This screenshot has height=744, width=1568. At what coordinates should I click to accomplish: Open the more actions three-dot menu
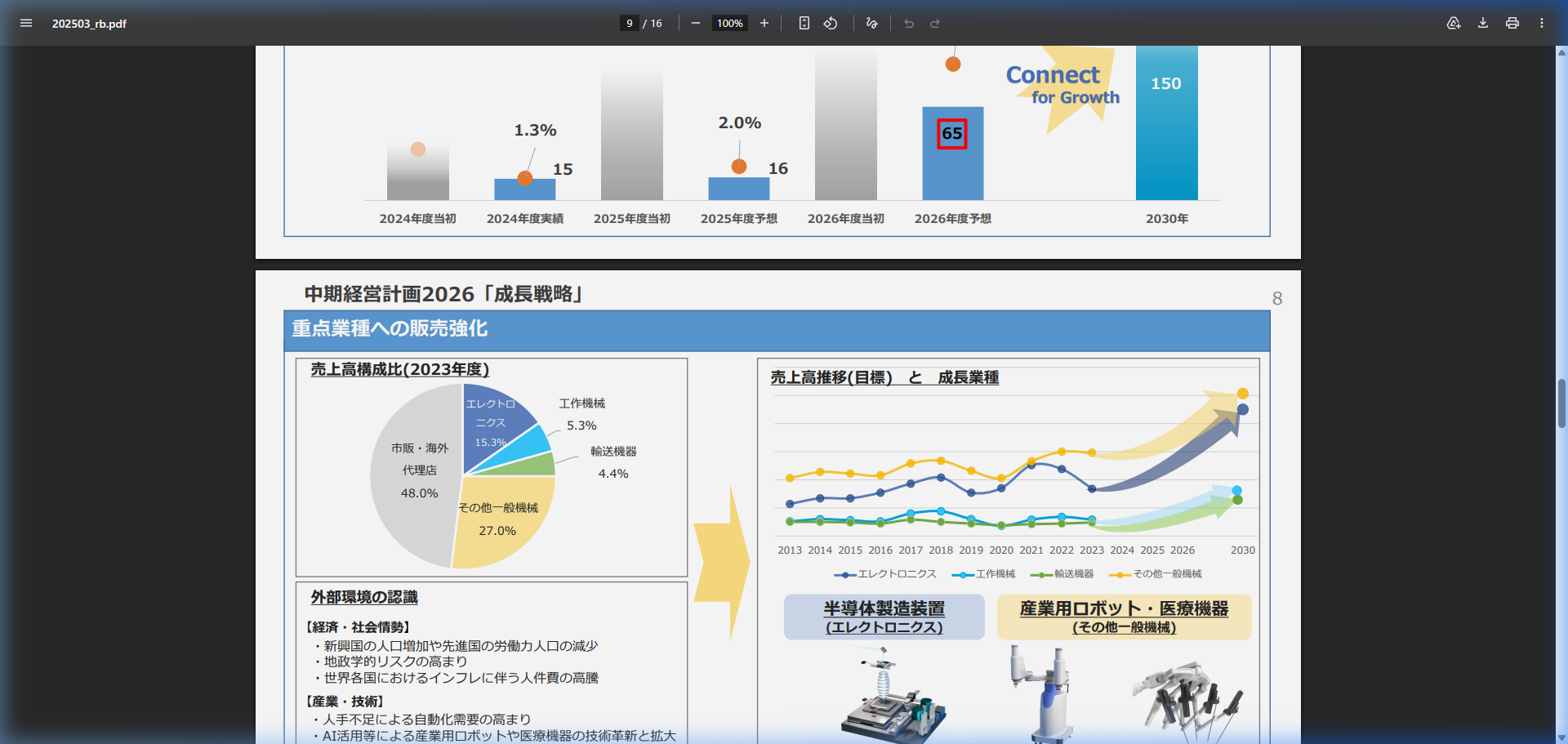click(1542, 23)
